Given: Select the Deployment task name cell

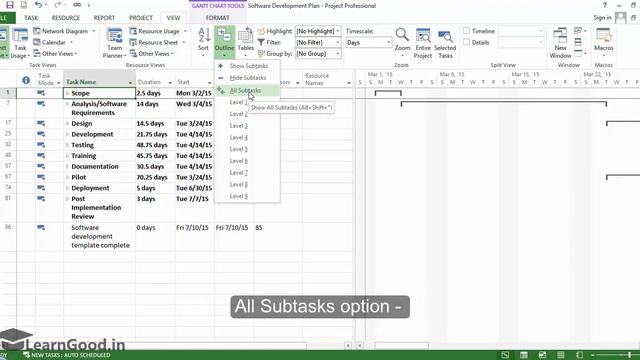Looking at the screenshot, I should (99, 188).
